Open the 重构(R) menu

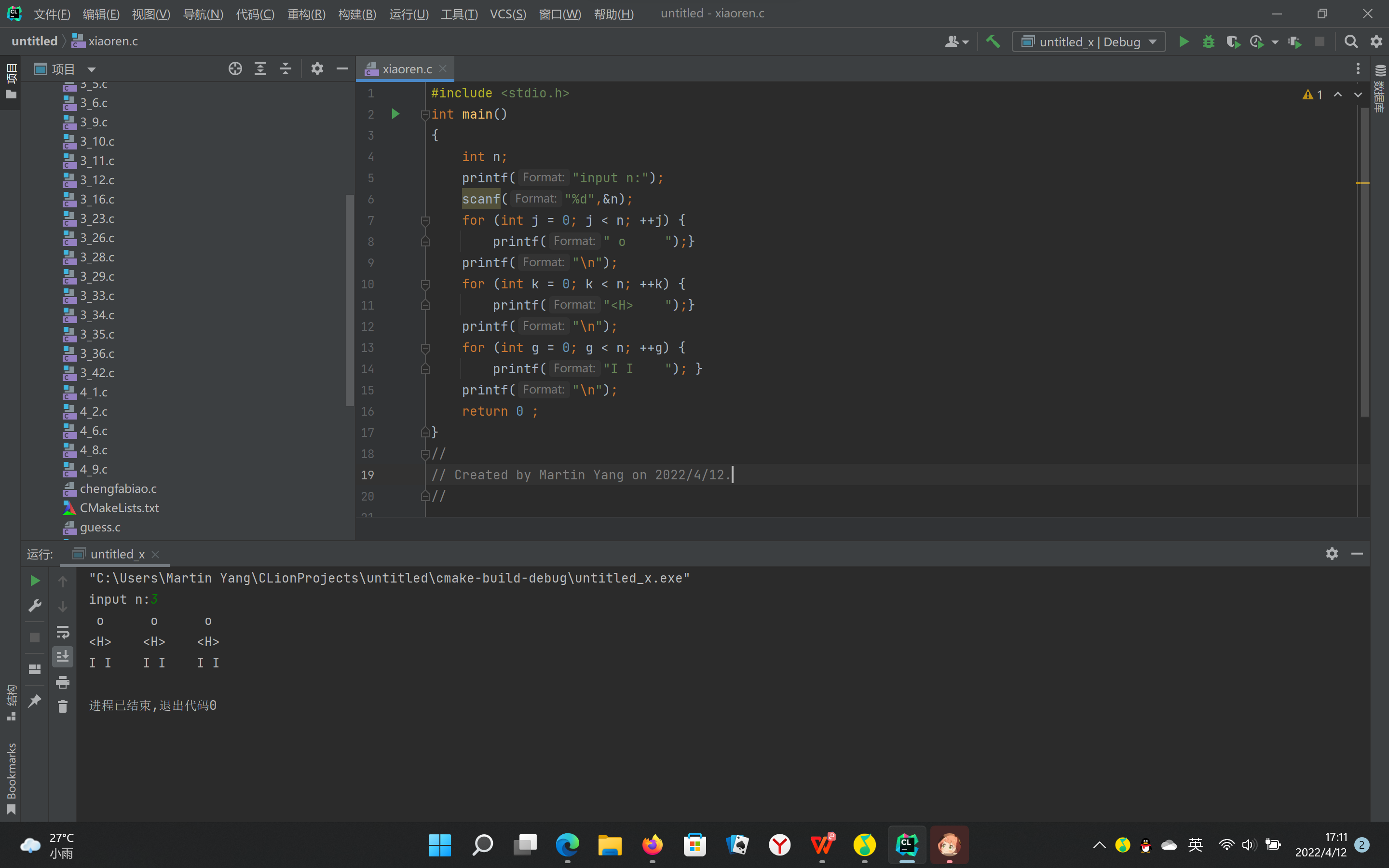[x=306, y=14]
